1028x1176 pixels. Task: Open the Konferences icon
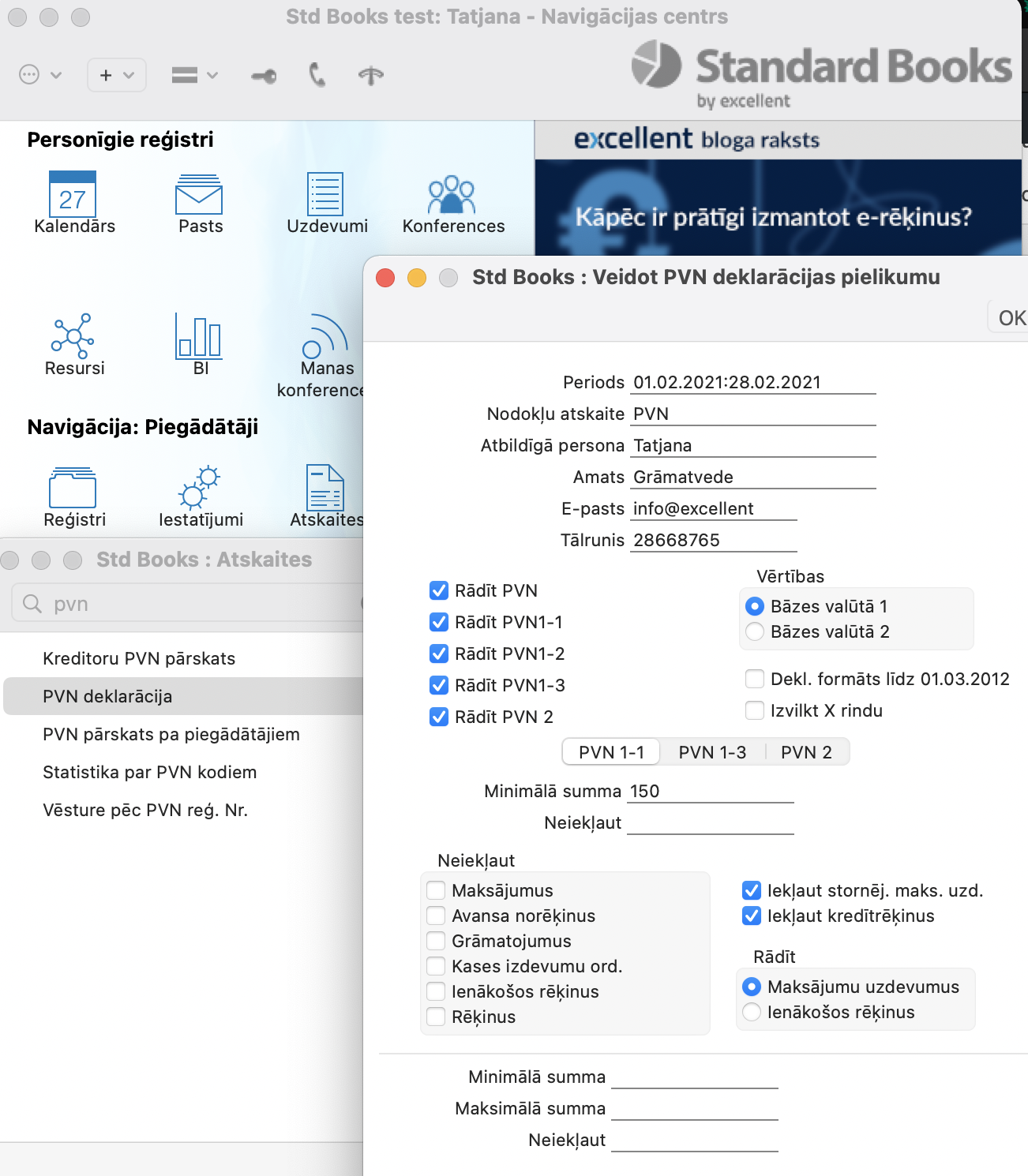[x=452, y=194]
